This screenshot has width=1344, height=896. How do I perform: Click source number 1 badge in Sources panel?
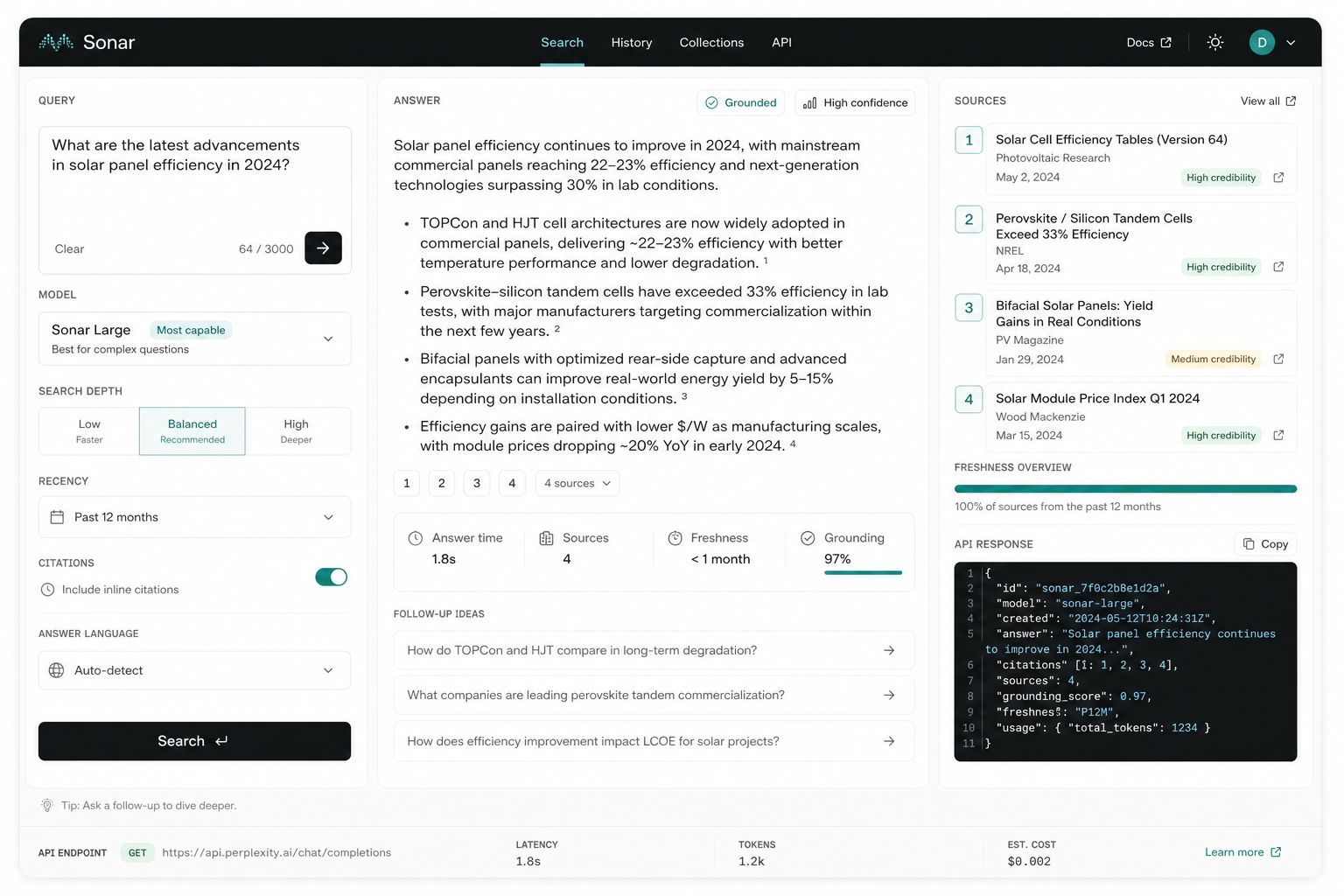pyautogui.click(x=969, y=140)
